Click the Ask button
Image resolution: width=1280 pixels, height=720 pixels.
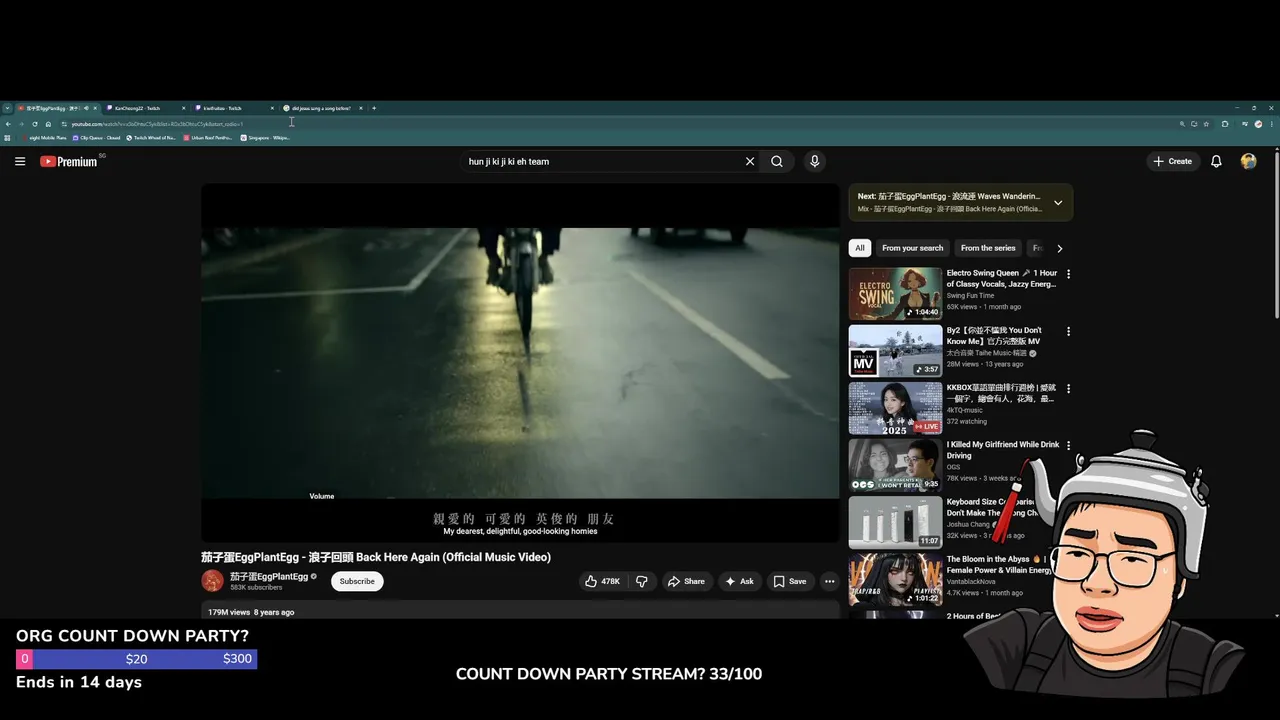click(x=739, y=581)
